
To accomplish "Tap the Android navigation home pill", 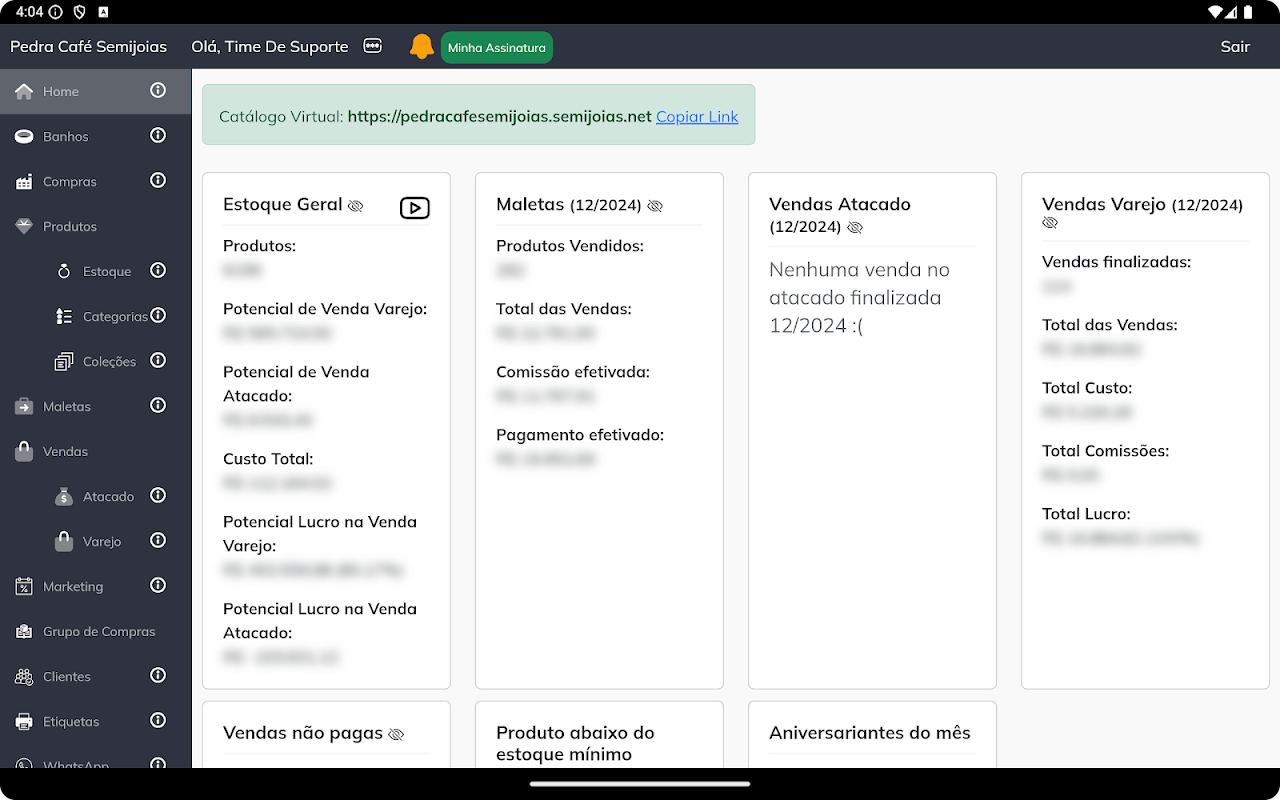I will click(x=640, y=784).
